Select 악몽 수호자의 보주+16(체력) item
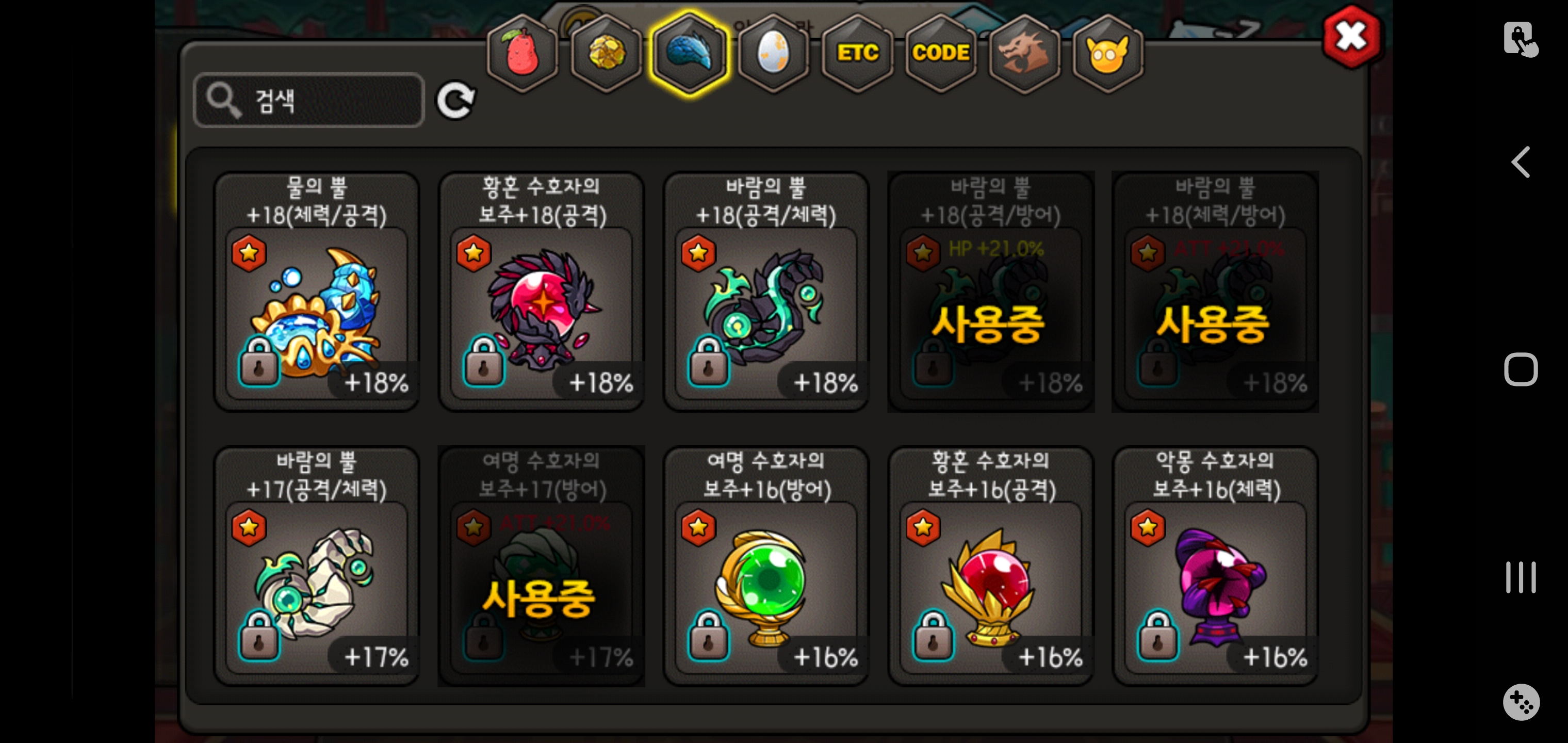The width and height of the screenshot is (1568, 743). click(x=1215, y=566)
